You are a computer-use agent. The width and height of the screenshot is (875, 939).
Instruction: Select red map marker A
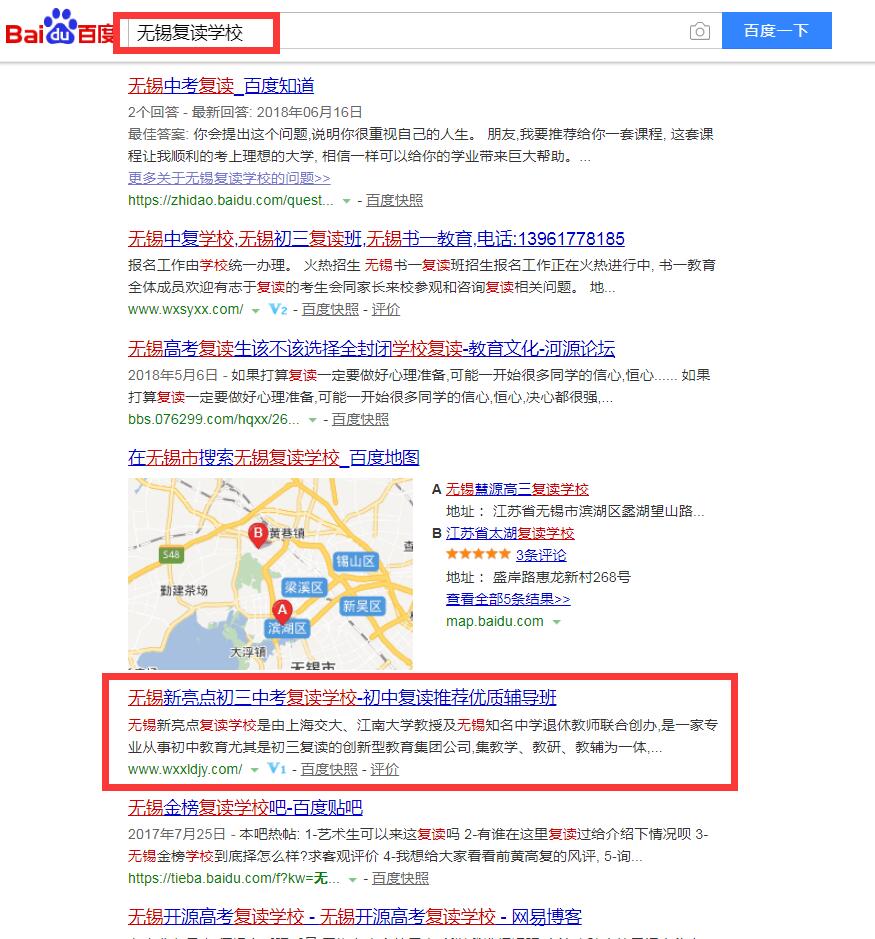click(x=282, y=610)
